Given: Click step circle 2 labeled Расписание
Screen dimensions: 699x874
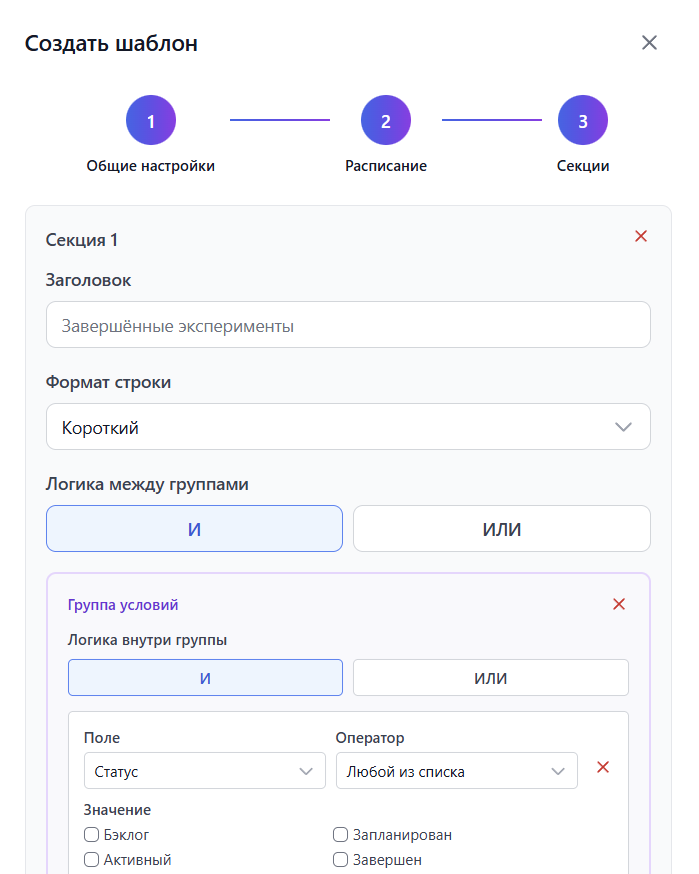Looking at the screenshot, I should click(x=386, y=119).
